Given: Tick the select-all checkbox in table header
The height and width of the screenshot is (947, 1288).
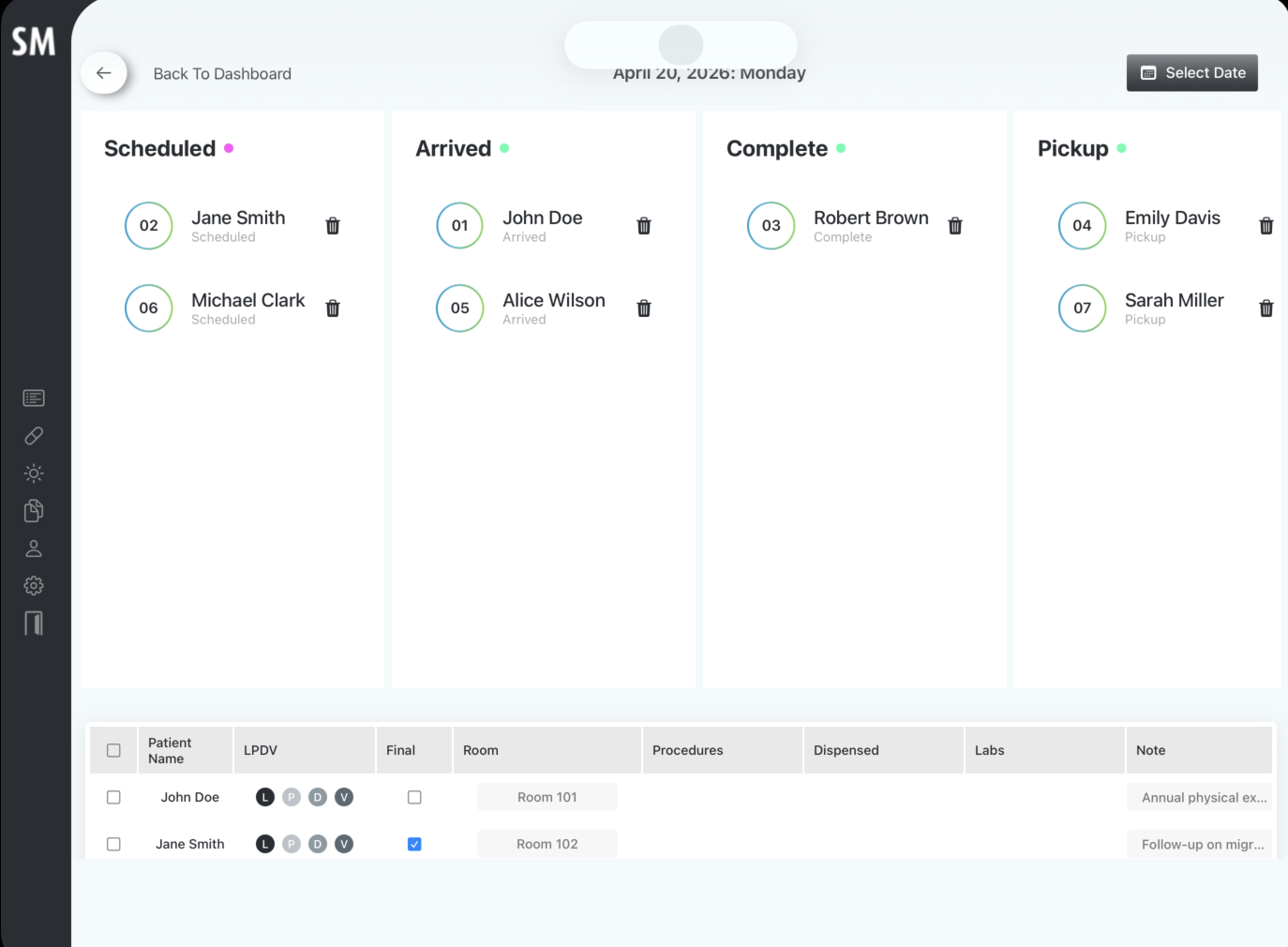Looking at the screenshot, I should click(x=113, y=750).
